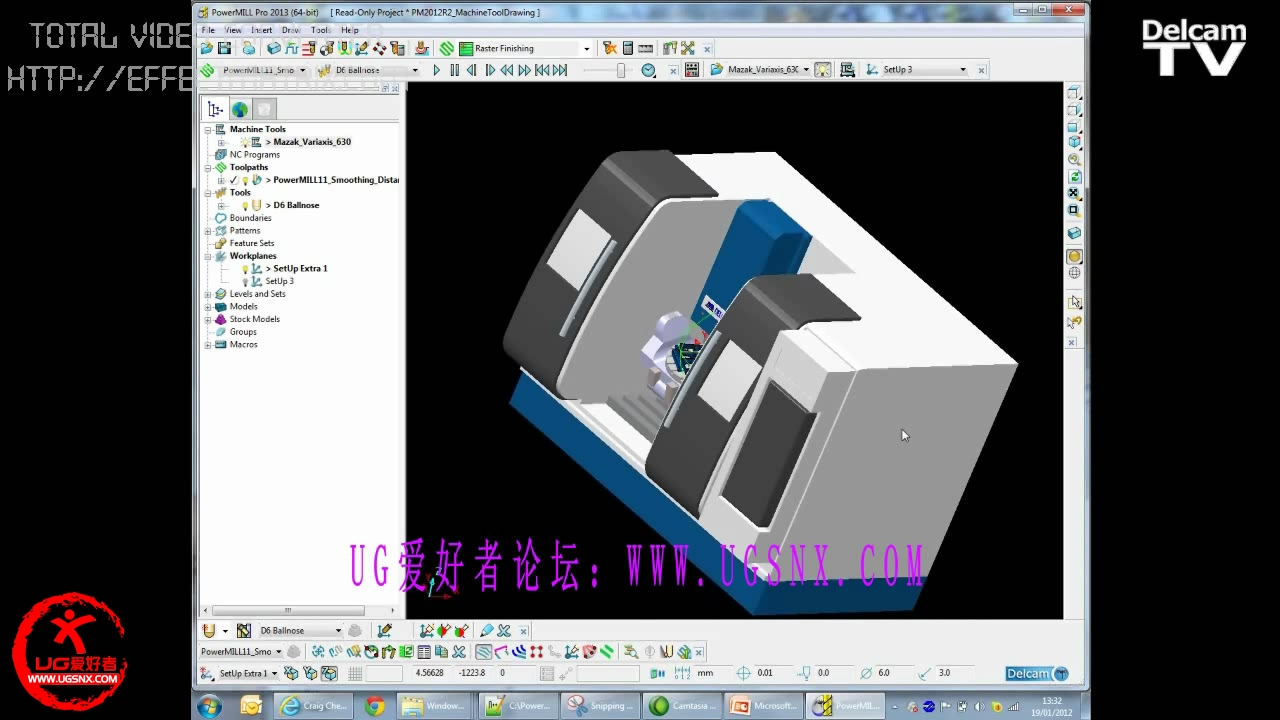Toggle lightbulb for D6 Ballnose tool
1280x720 pixels.
(245, 206)
